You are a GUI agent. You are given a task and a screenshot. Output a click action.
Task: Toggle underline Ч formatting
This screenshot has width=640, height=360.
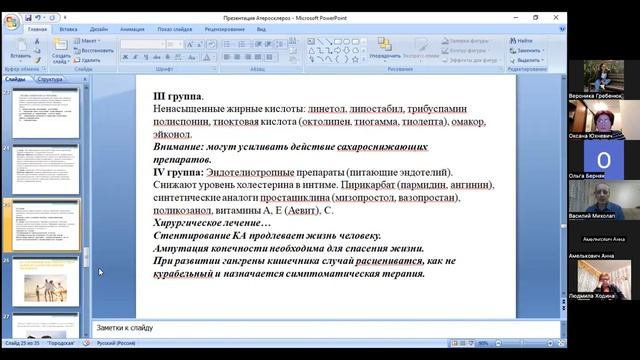click(x=146, y=58)
